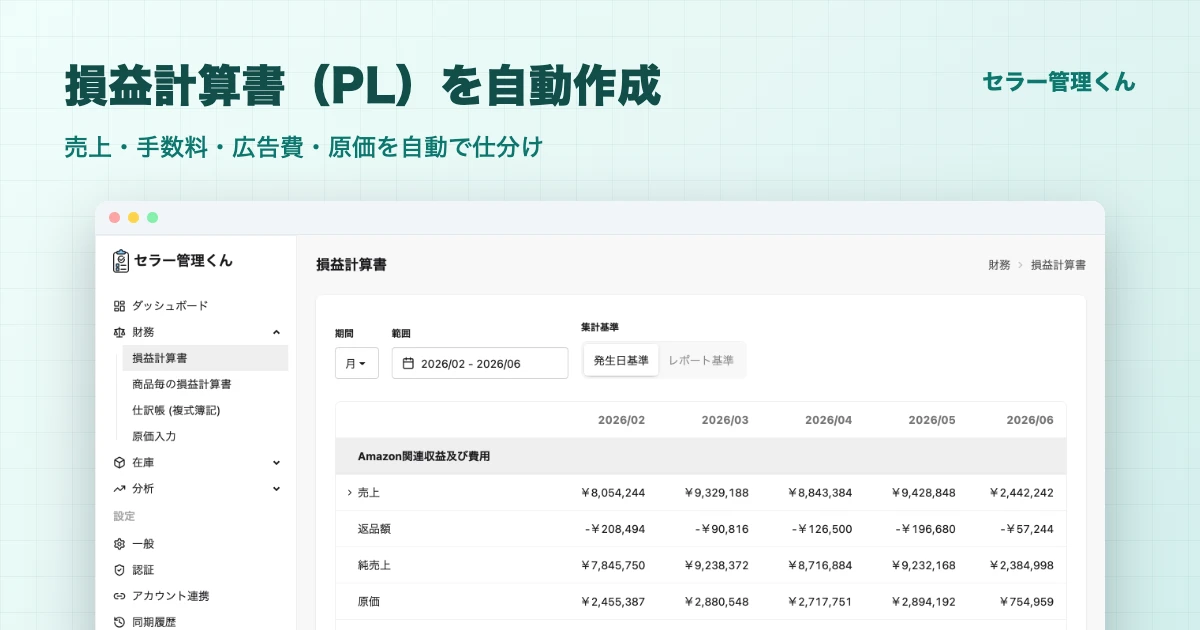This screenshot has width=1200, height=630.
Task: Click the 財務 breadcrumb link
Action: (x=999, y=265)
